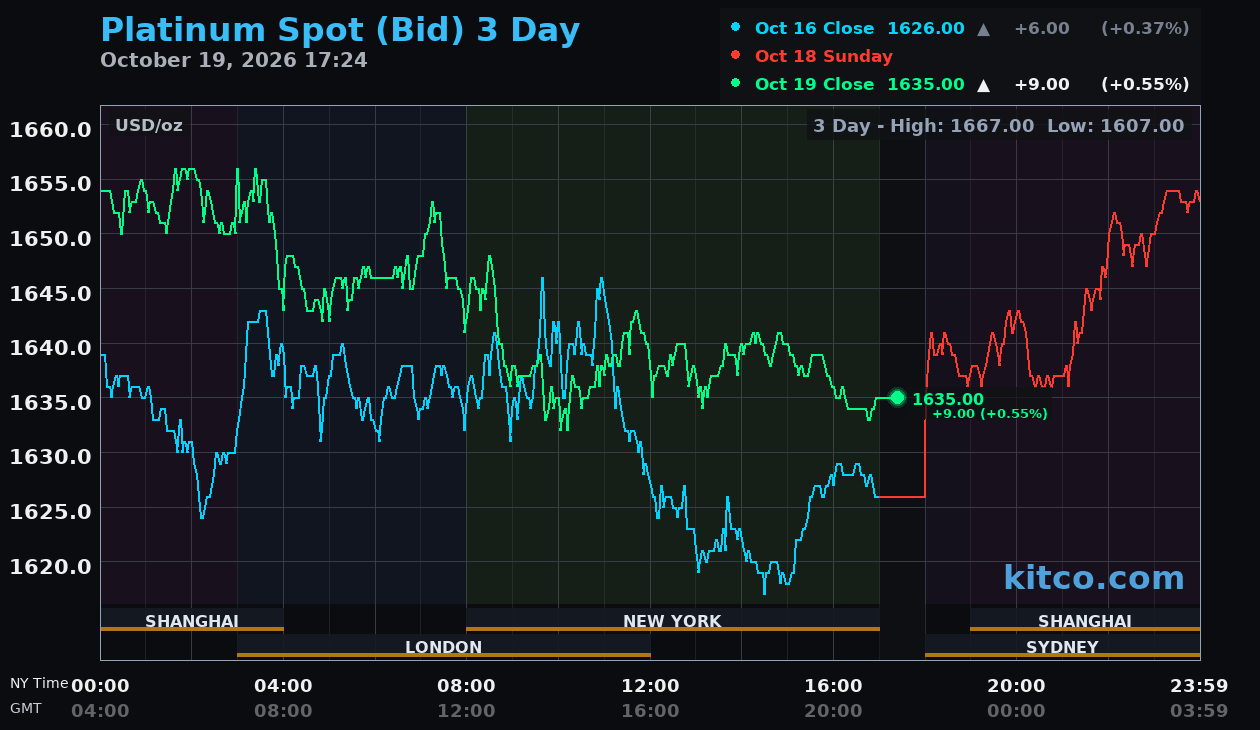
Task: Click the Platinum Spot (Bid) 3 Day title
Action: click(x=340, y=31)
